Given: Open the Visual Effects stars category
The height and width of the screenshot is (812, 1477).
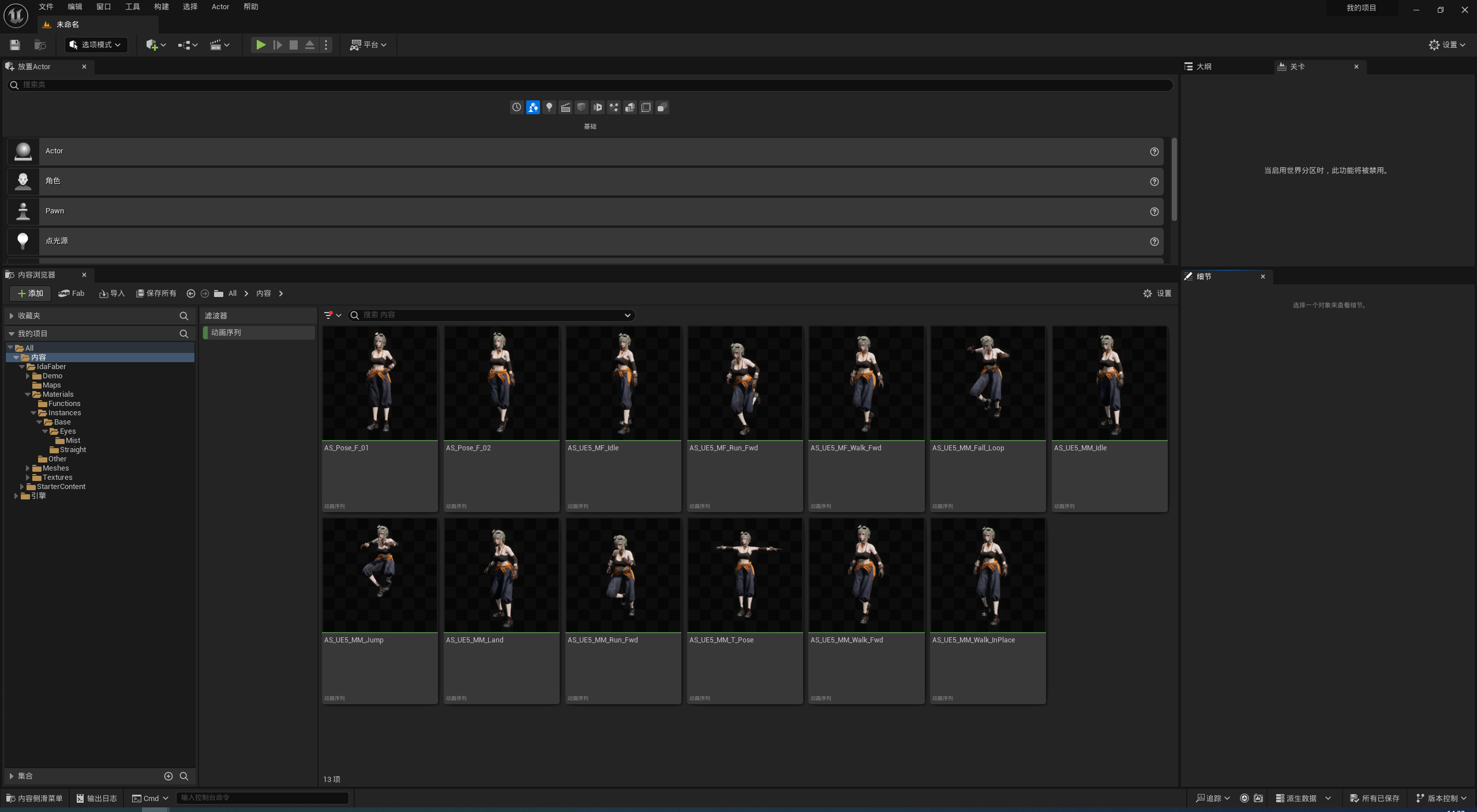Looking at the screenshot, I should point(613,107).
